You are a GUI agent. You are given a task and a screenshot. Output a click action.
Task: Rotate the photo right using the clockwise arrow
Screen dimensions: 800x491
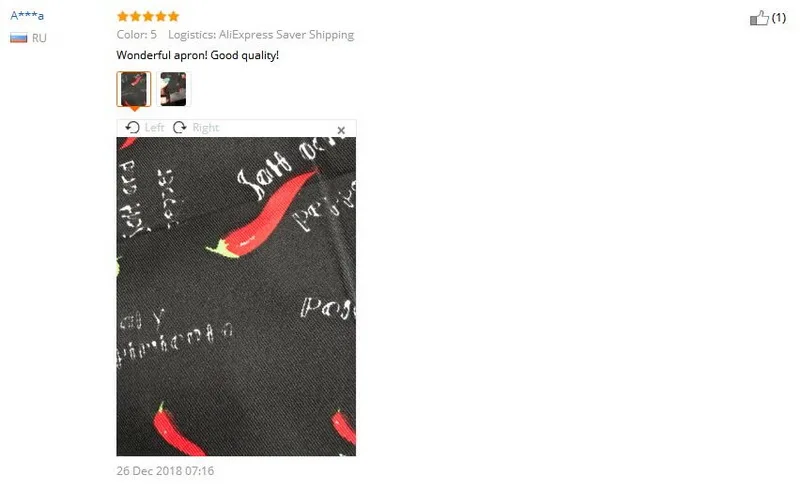click(x=180, y=128)
